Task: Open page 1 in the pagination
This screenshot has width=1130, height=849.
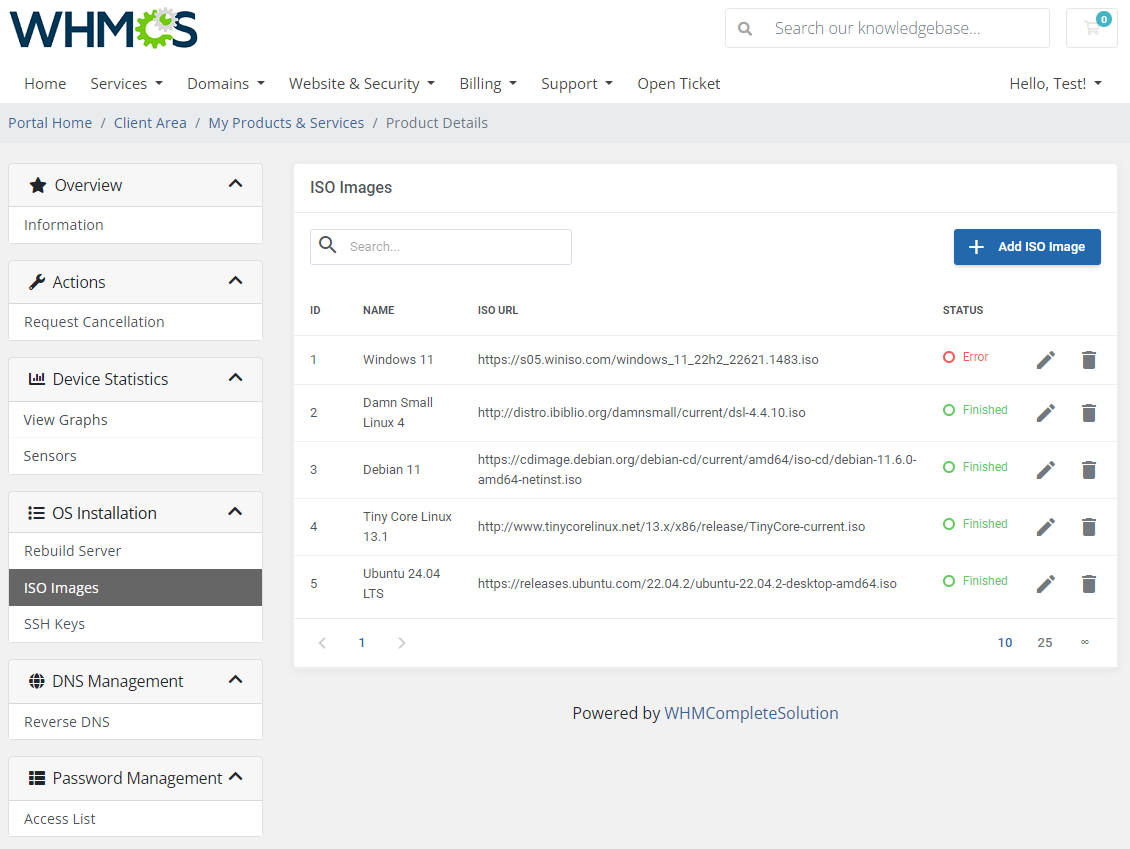Action: [x=362, y=642]
